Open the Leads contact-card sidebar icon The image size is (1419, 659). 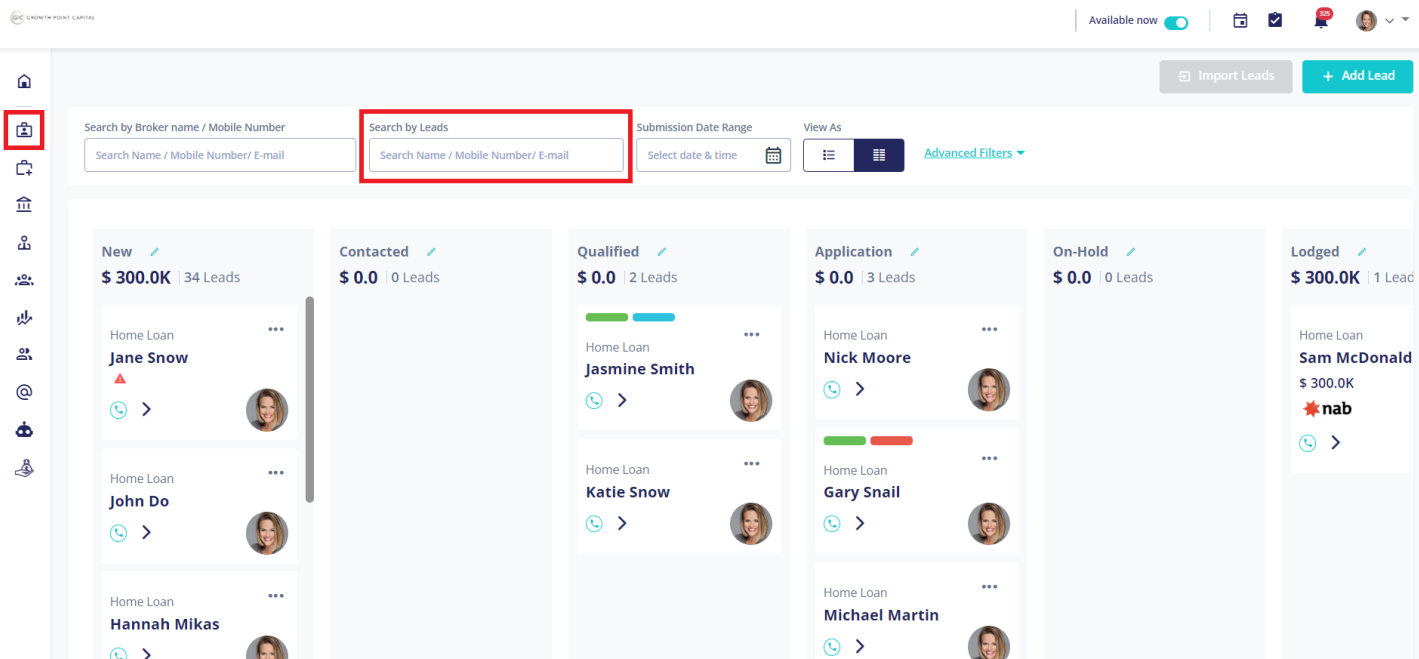coord(24,130)
